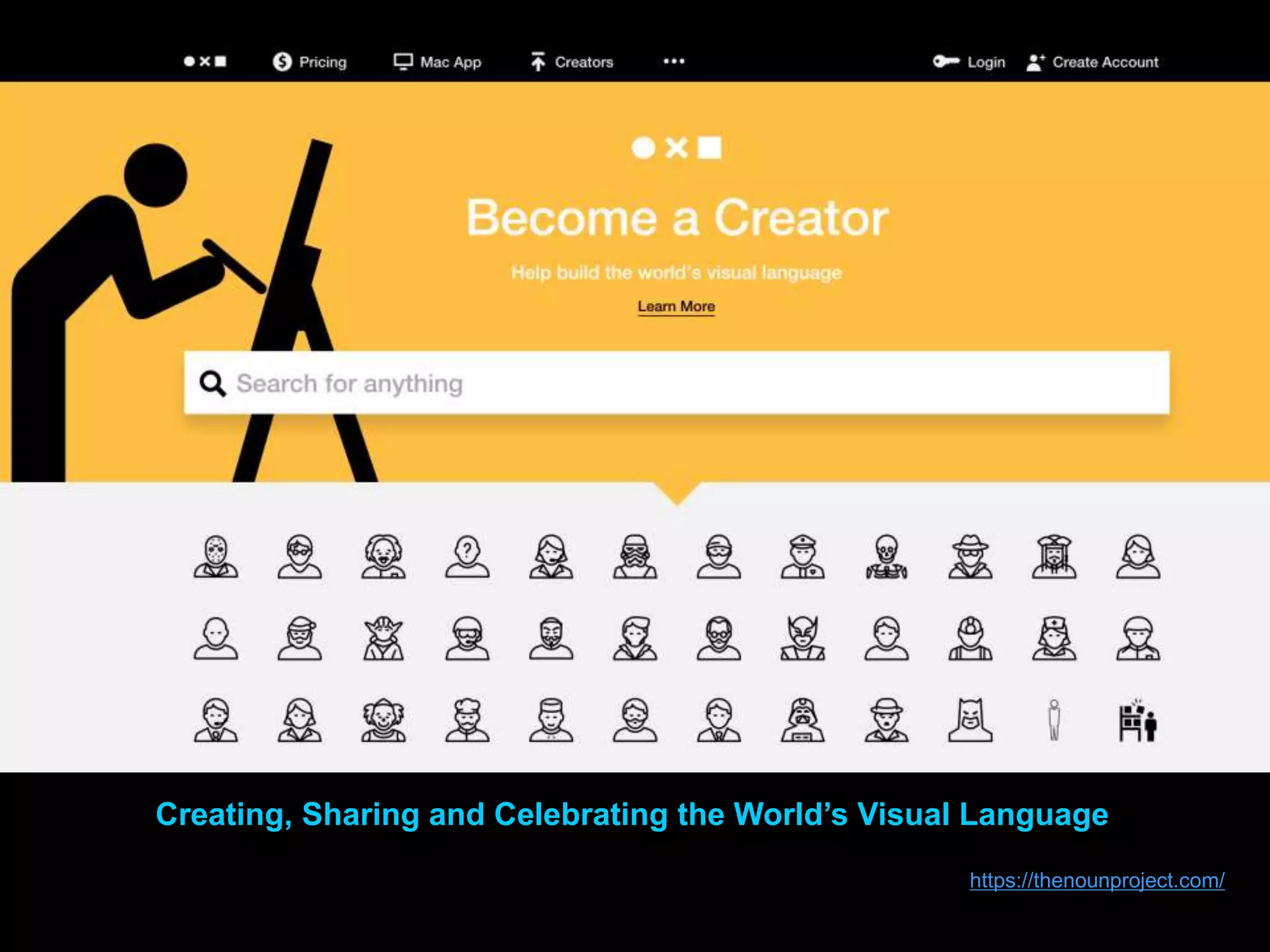Open the thenounproject.com hyperlink
This screenshot has height=952, width=1270.
(1097, 880)
